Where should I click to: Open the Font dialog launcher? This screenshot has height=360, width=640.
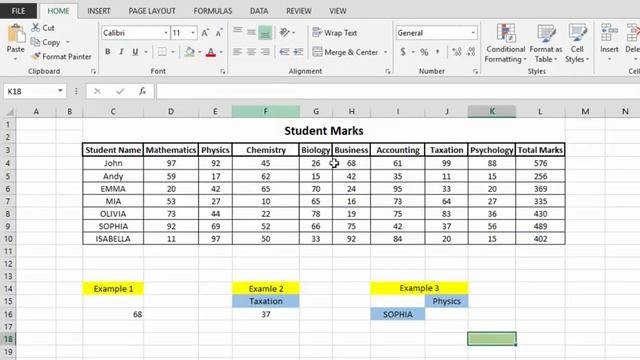(x=222, y=71)
